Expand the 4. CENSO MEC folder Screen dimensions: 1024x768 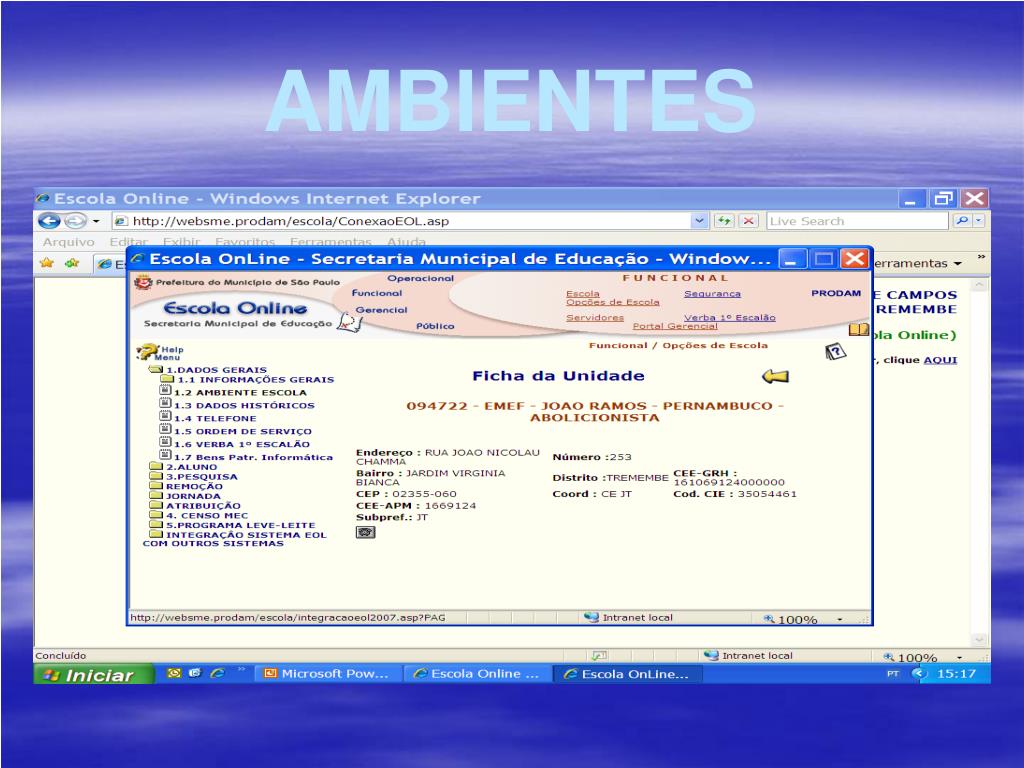coord(155,515)
